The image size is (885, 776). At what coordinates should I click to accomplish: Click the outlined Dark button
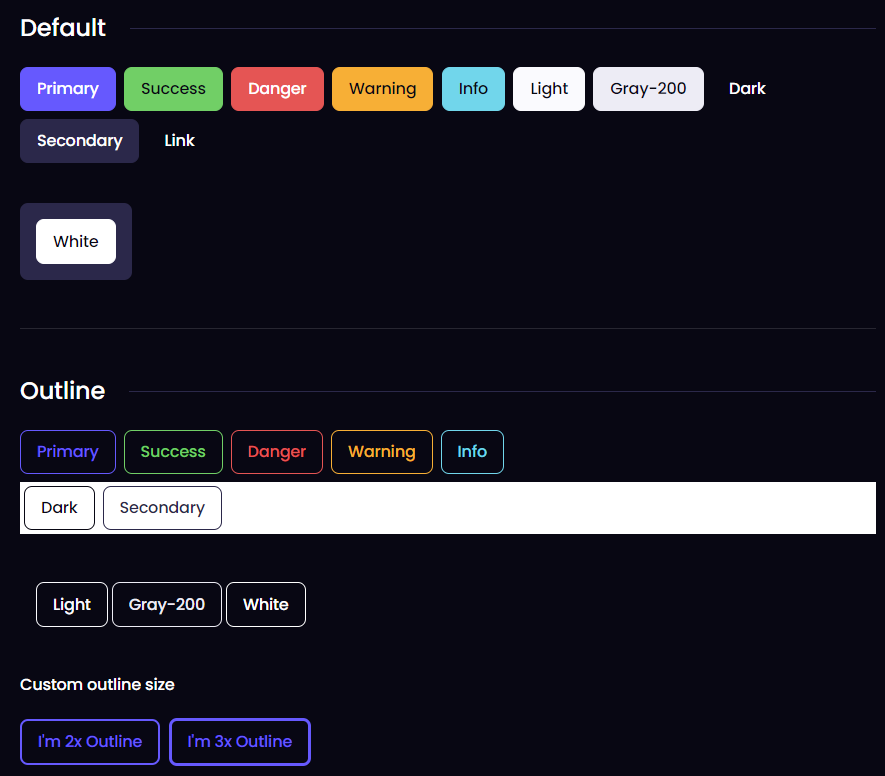click(x=59, y=508)
